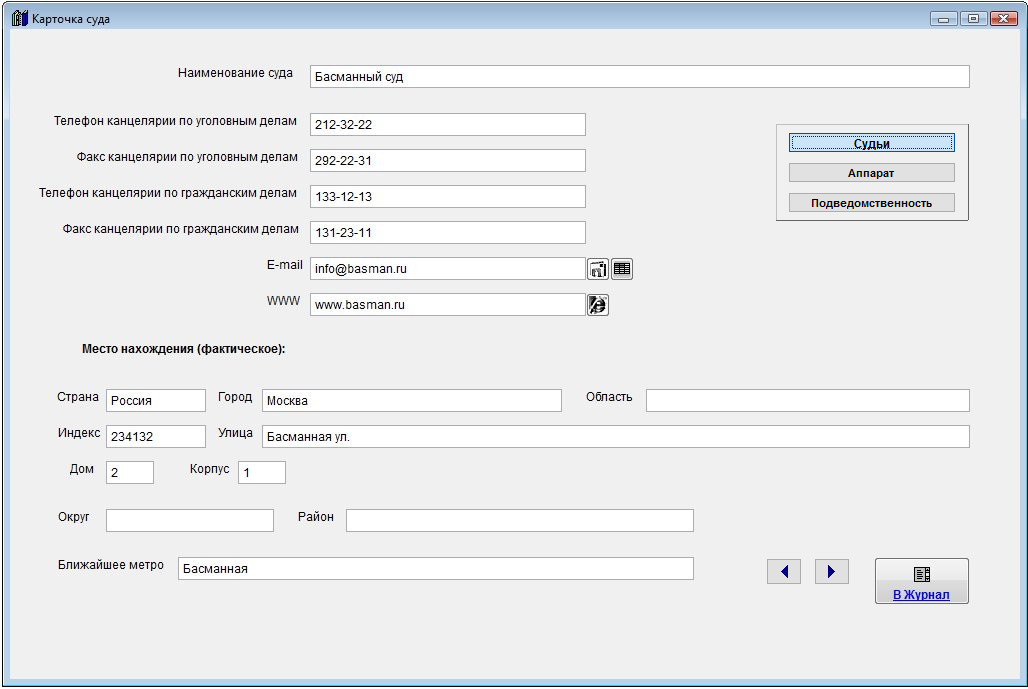This screenshot has height=689, width=1028.
Task: Click the empty Область field
Action: pyautogui.click(x=807, y=401)
